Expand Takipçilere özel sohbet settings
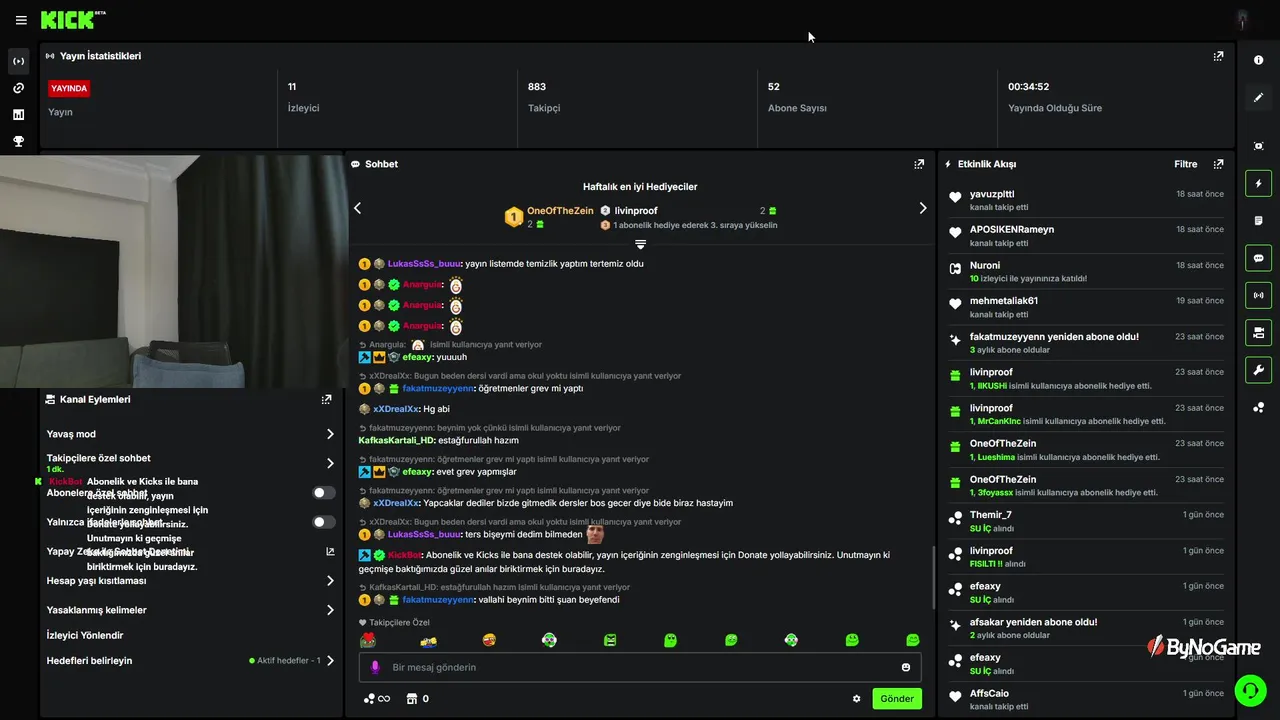The width and height of the screenshot is (1280, 720). click(190, 463)
